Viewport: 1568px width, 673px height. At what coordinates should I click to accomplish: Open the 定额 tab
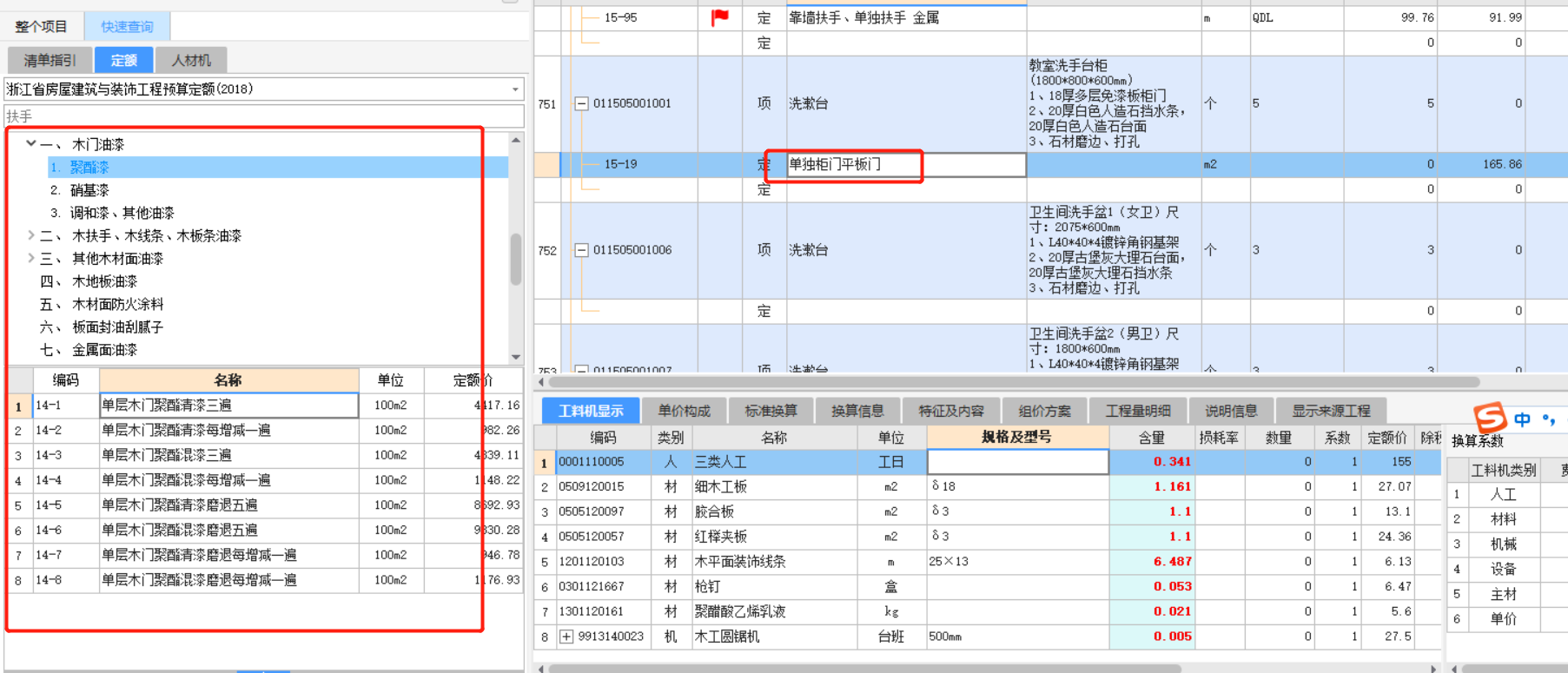pyautogui.click(x=123, y=60)
